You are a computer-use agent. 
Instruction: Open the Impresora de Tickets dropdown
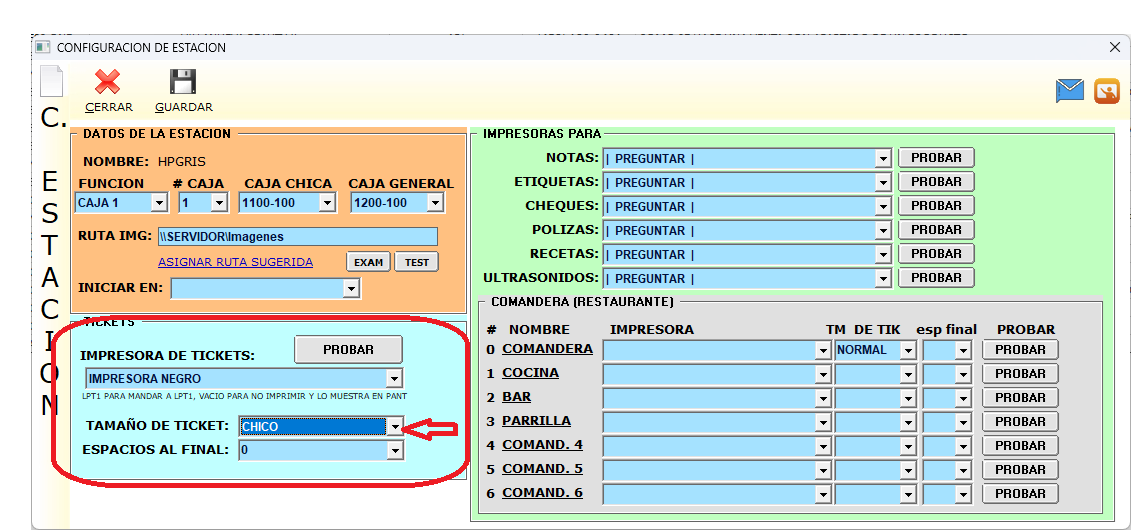(x=394, y=379)
